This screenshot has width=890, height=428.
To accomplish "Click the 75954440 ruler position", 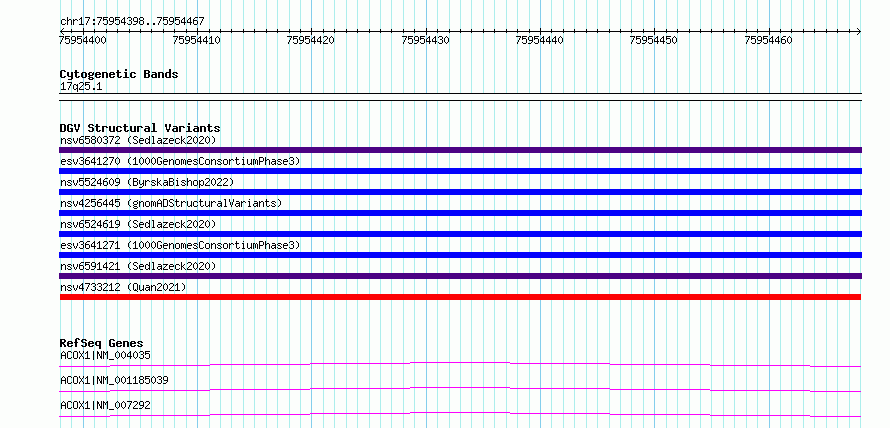I will [x=540, y=40].
